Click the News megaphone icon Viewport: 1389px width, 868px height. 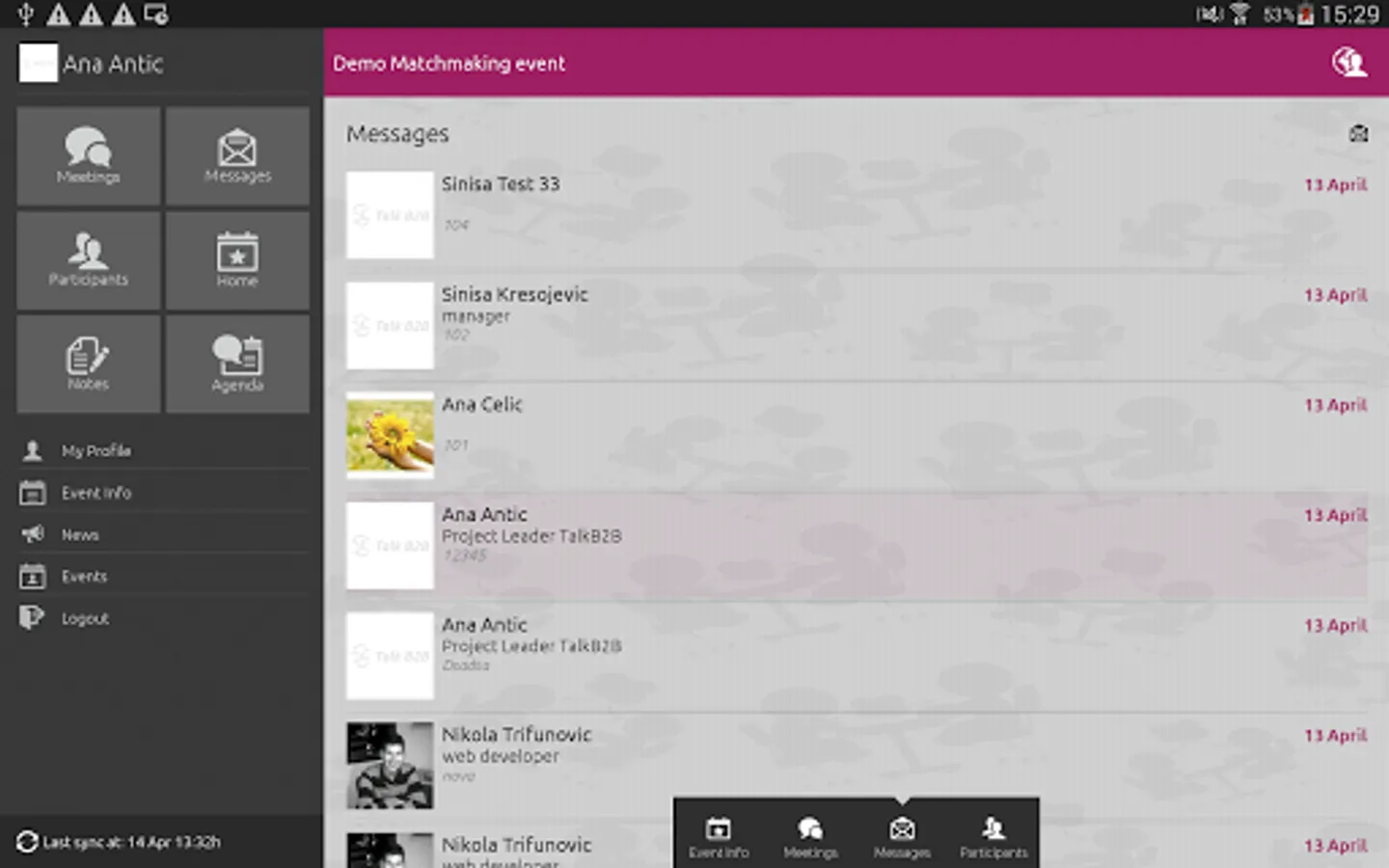coord(32,534)
